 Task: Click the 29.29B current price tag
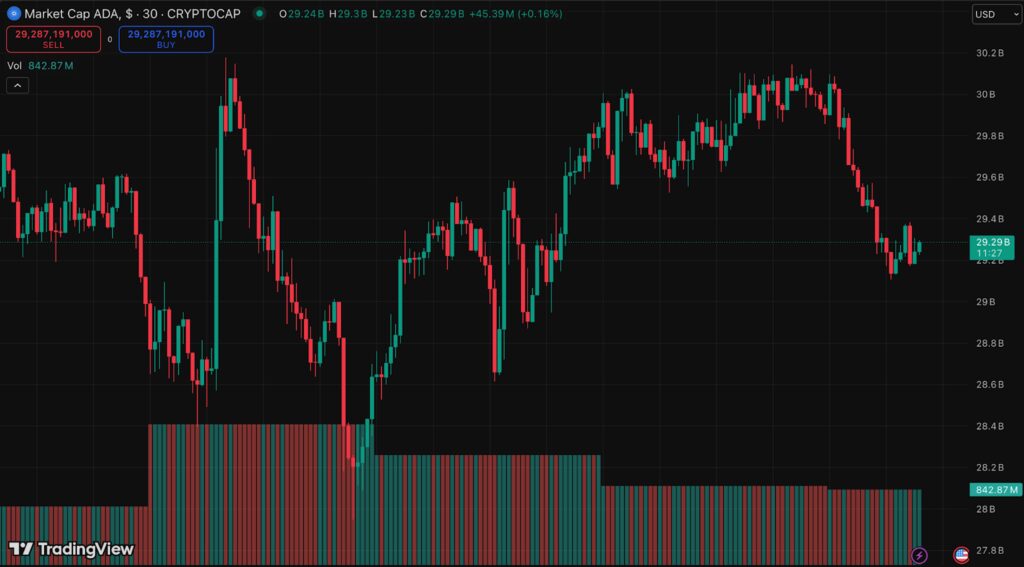[994, 243]
